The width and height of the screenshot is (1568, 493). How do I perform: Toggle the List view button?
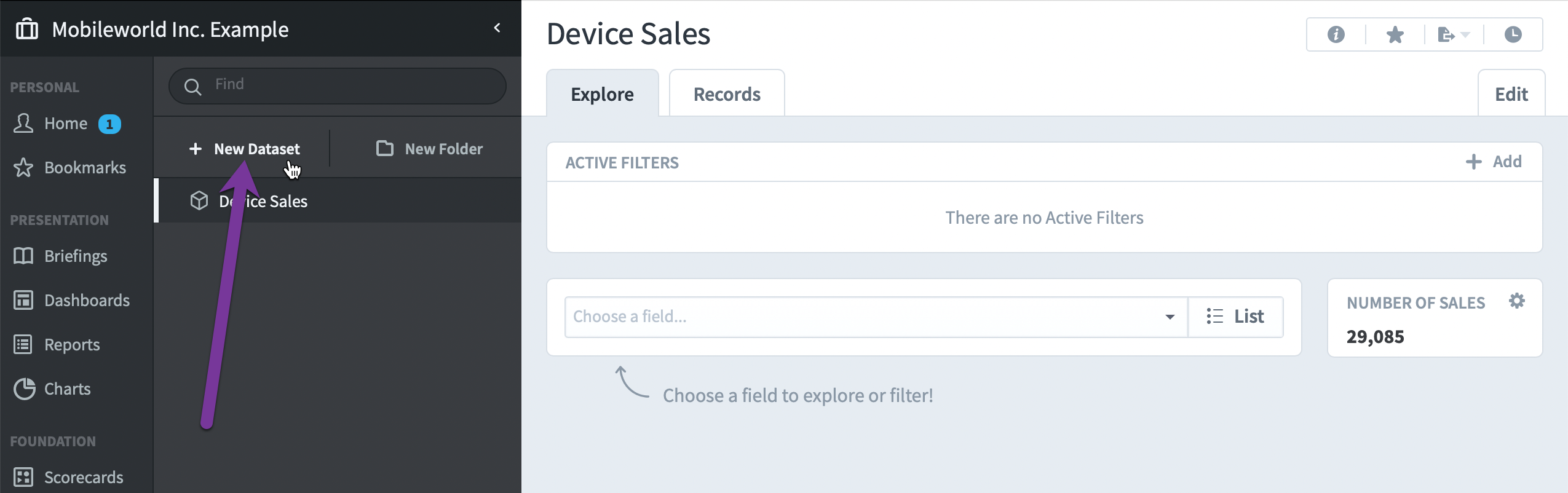1235,317
